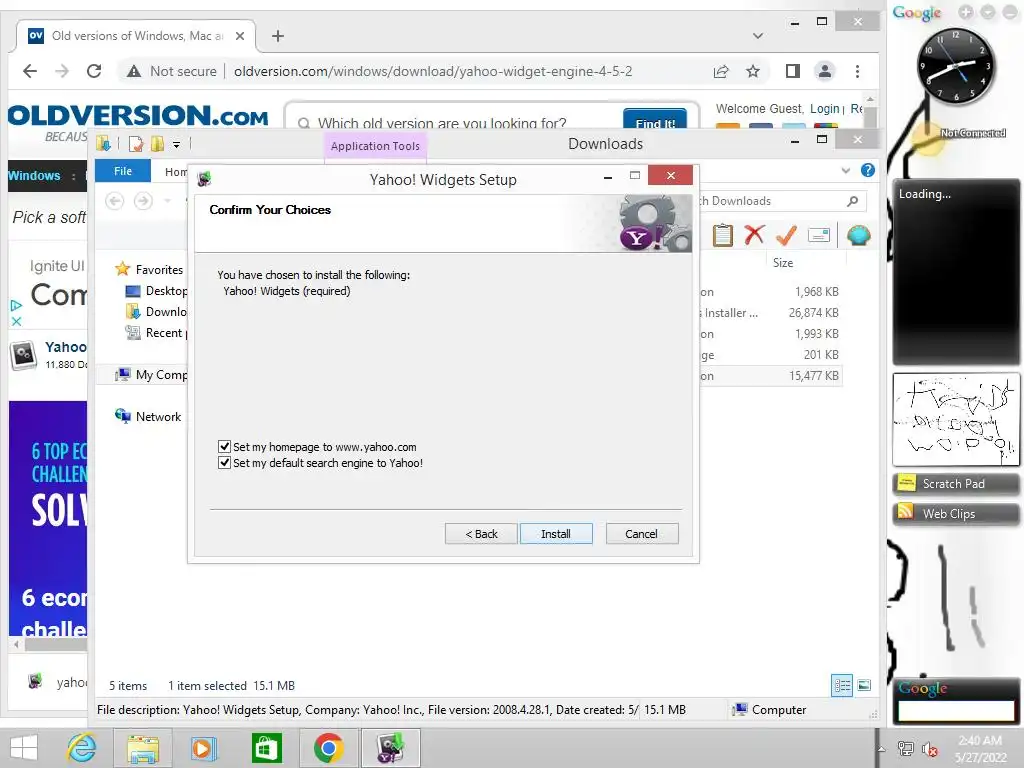The height and width of the screenshot is (768, 1024).
Task: Click Explorer back navigation arrow
Action: 115,201
